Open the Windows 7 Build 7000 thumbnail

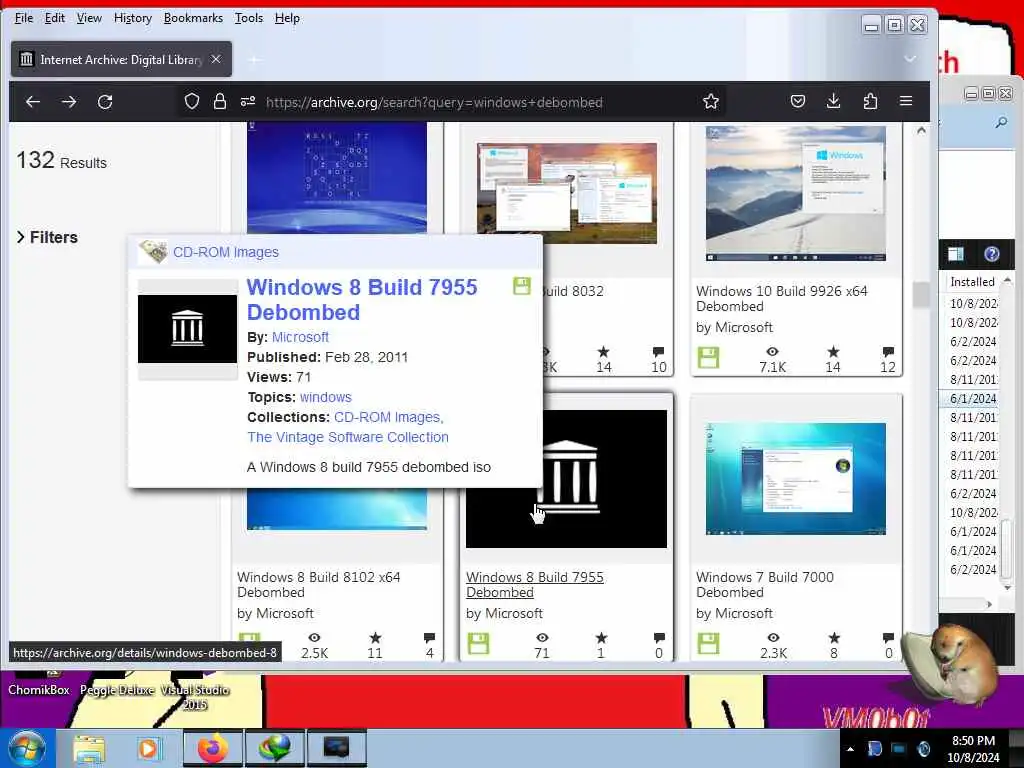point(795,479)
